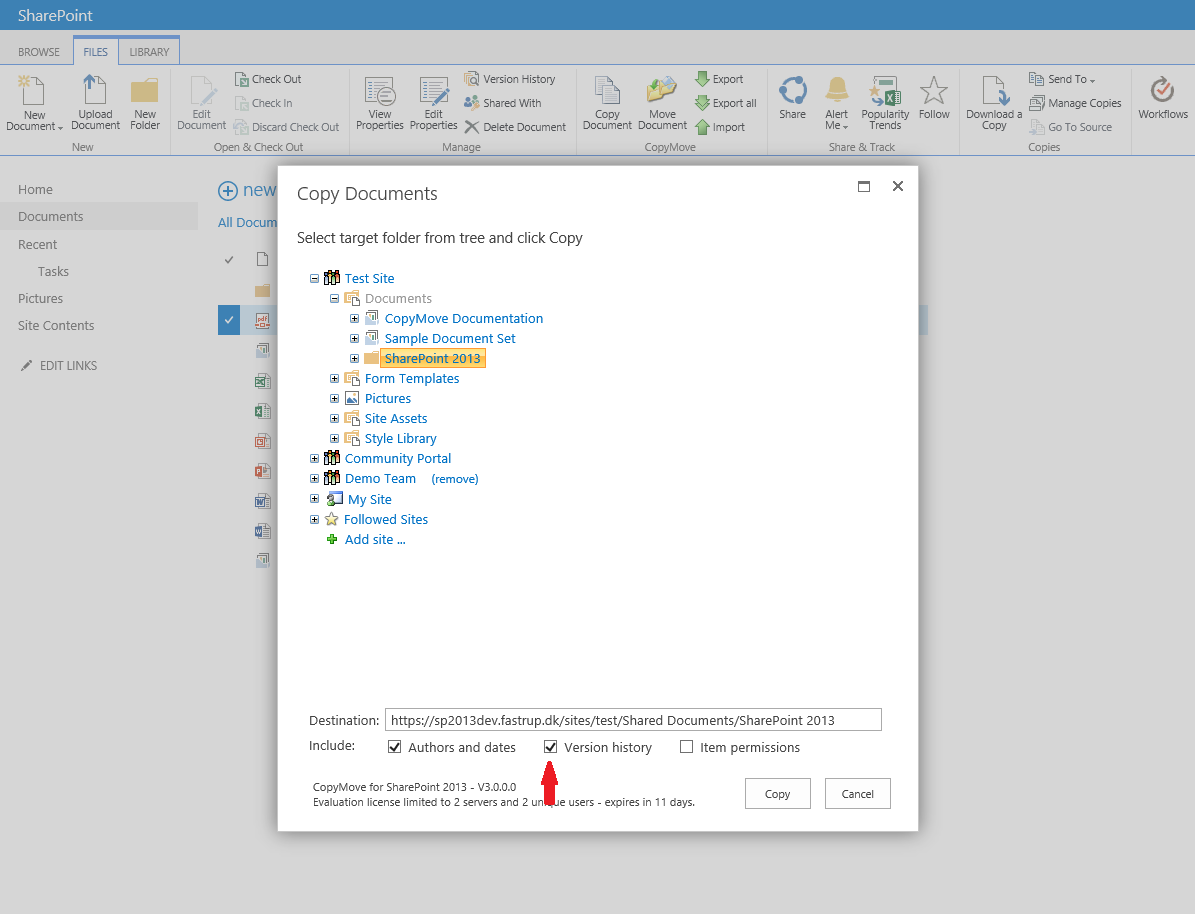This screenshot has width=1195, height=914.
Task: Open Popularity Trends from the ribbon
Action: point(886,103)
